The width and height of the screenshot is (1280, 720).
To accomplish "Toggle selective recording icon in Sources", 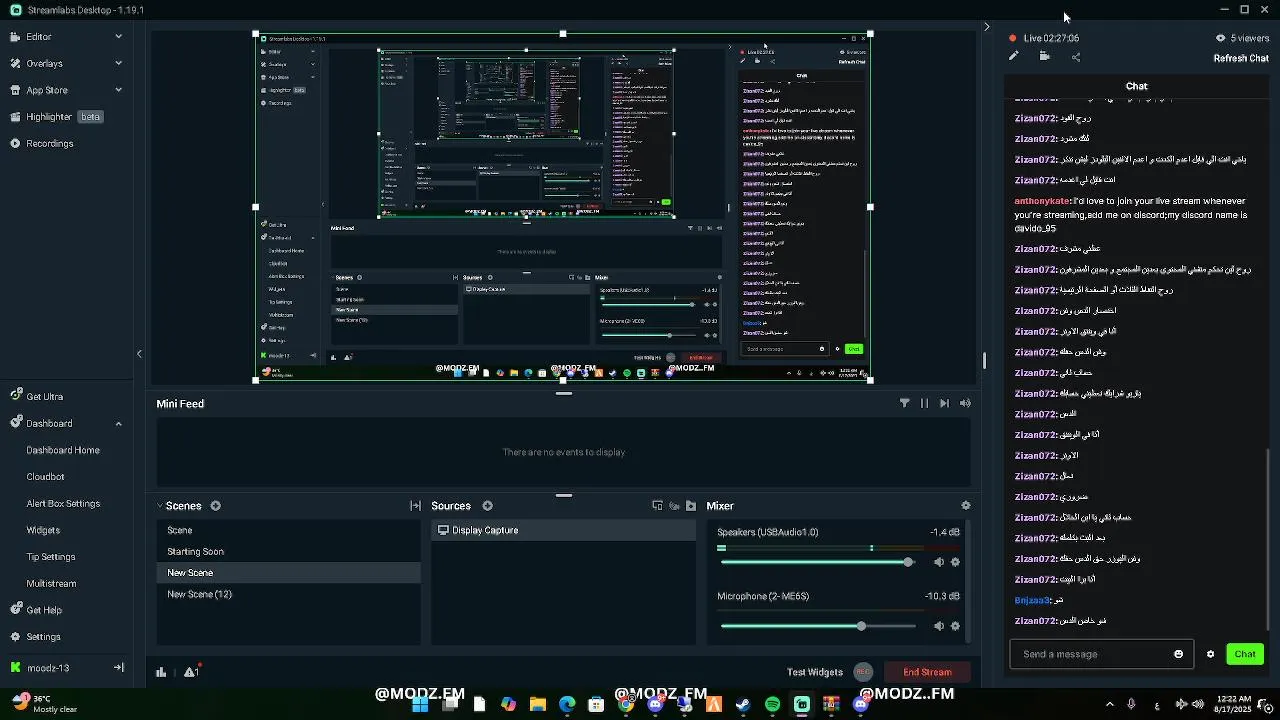I will point(674,506).
